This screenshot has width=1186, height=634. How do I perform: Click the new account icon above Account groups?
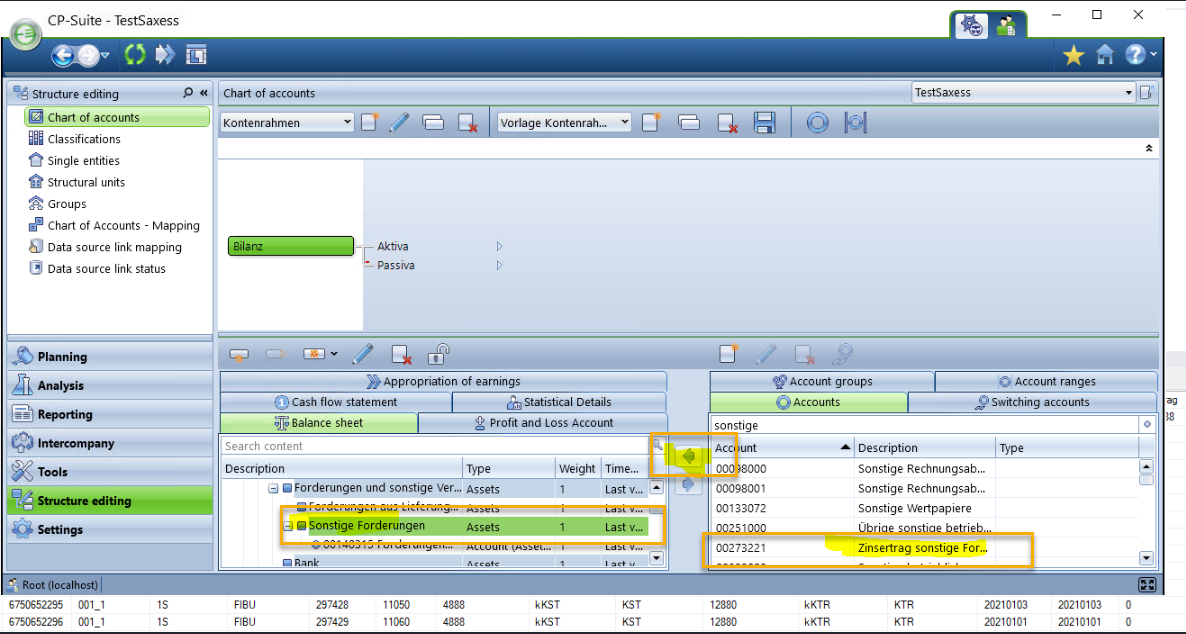729,354
